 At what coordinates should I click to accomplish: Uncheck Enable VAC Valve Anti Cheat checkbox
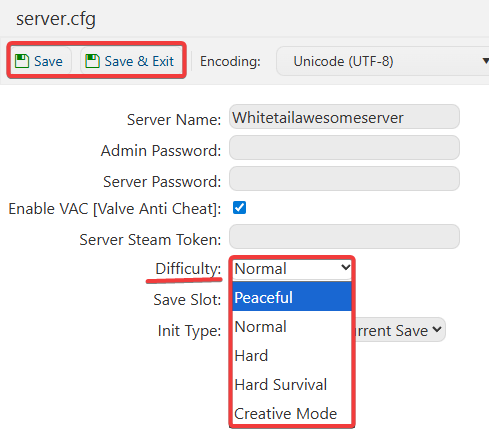click(x=239, y=208)
